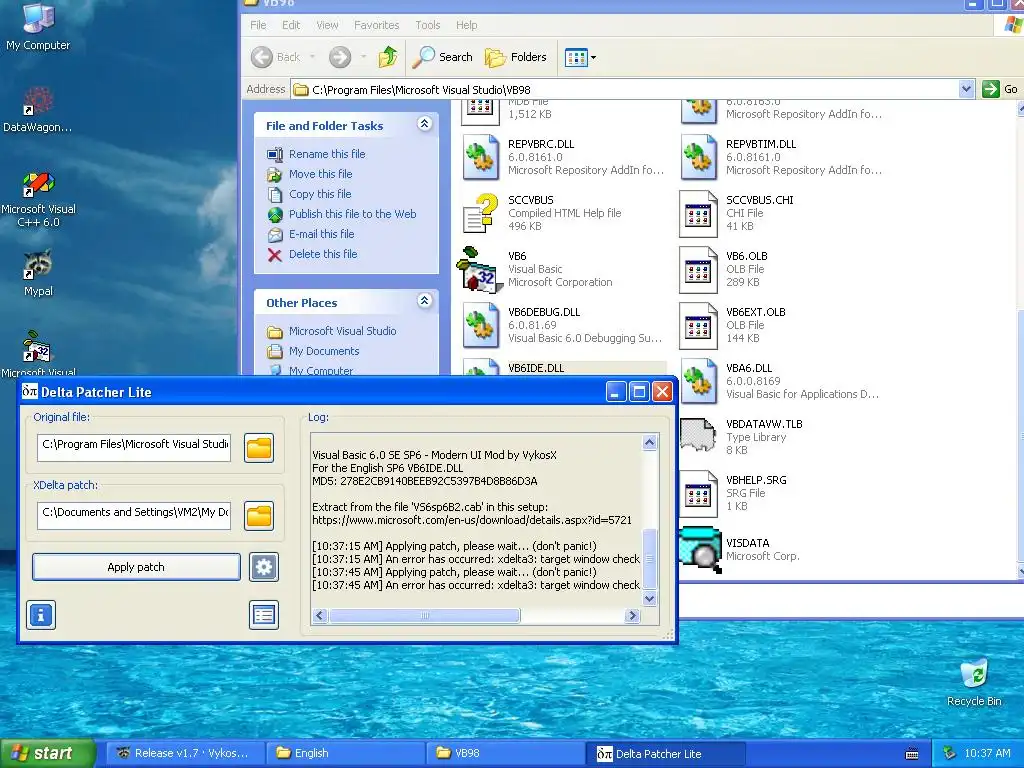
Task: Switch to Release v1.7 taskbar item
Action: pyautogui.click(x=185, y=753)
